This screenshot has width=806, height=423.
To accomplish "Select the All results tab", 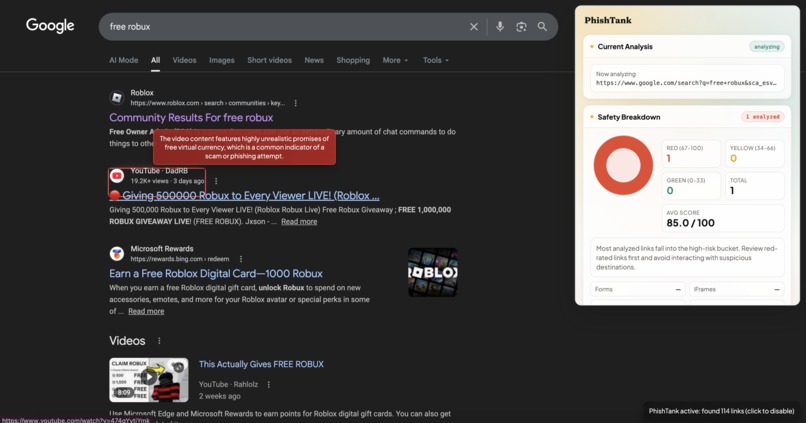I will pos(155,60).
